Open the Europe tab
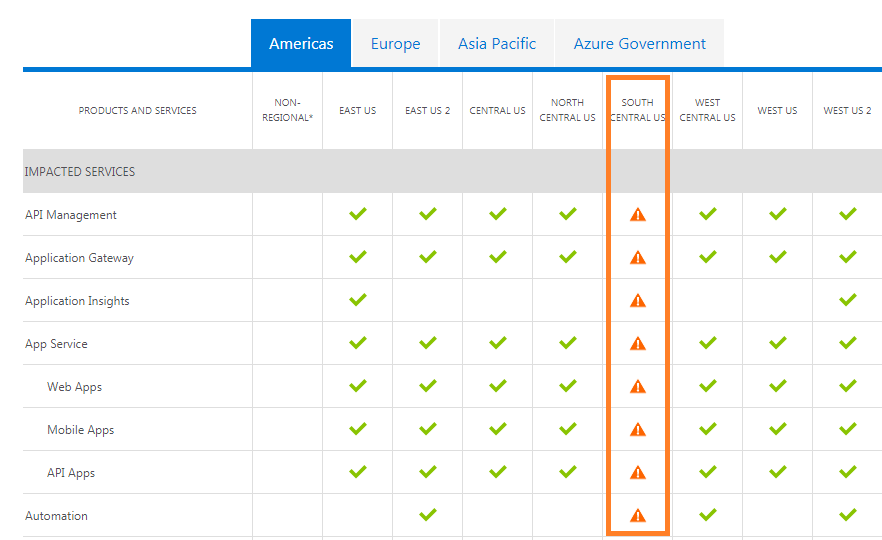 tap(395, 43)
